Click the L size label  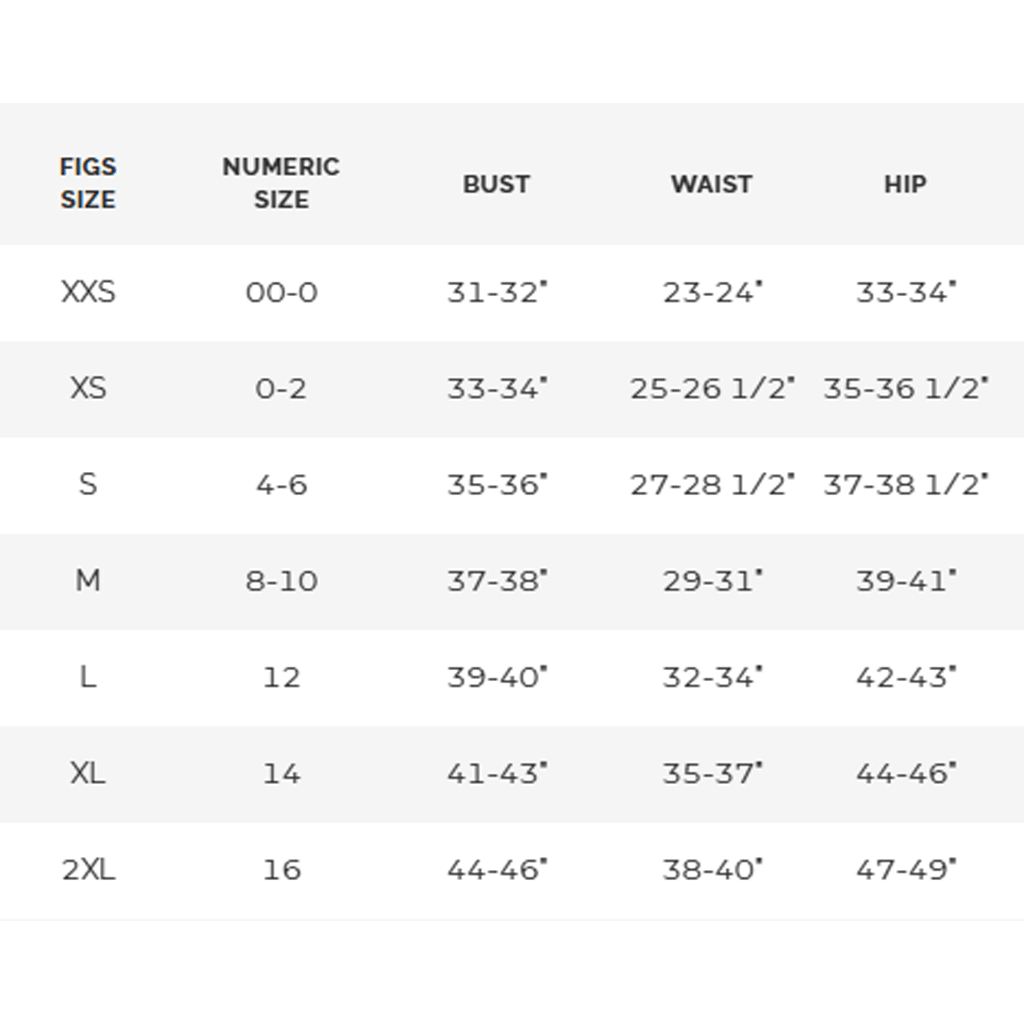88,677
